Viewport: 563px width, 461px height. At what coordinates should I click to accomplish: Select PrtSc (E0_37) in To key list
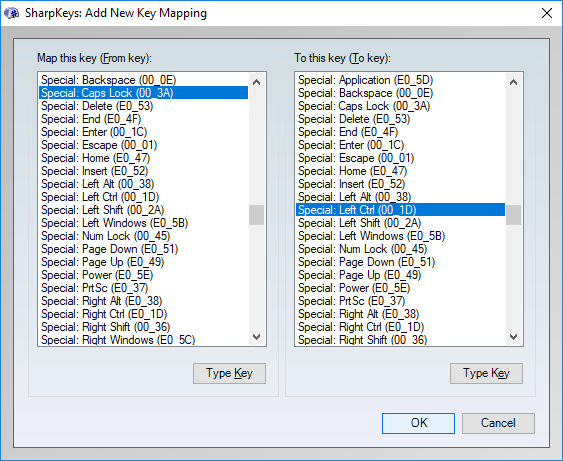[400, 301]
